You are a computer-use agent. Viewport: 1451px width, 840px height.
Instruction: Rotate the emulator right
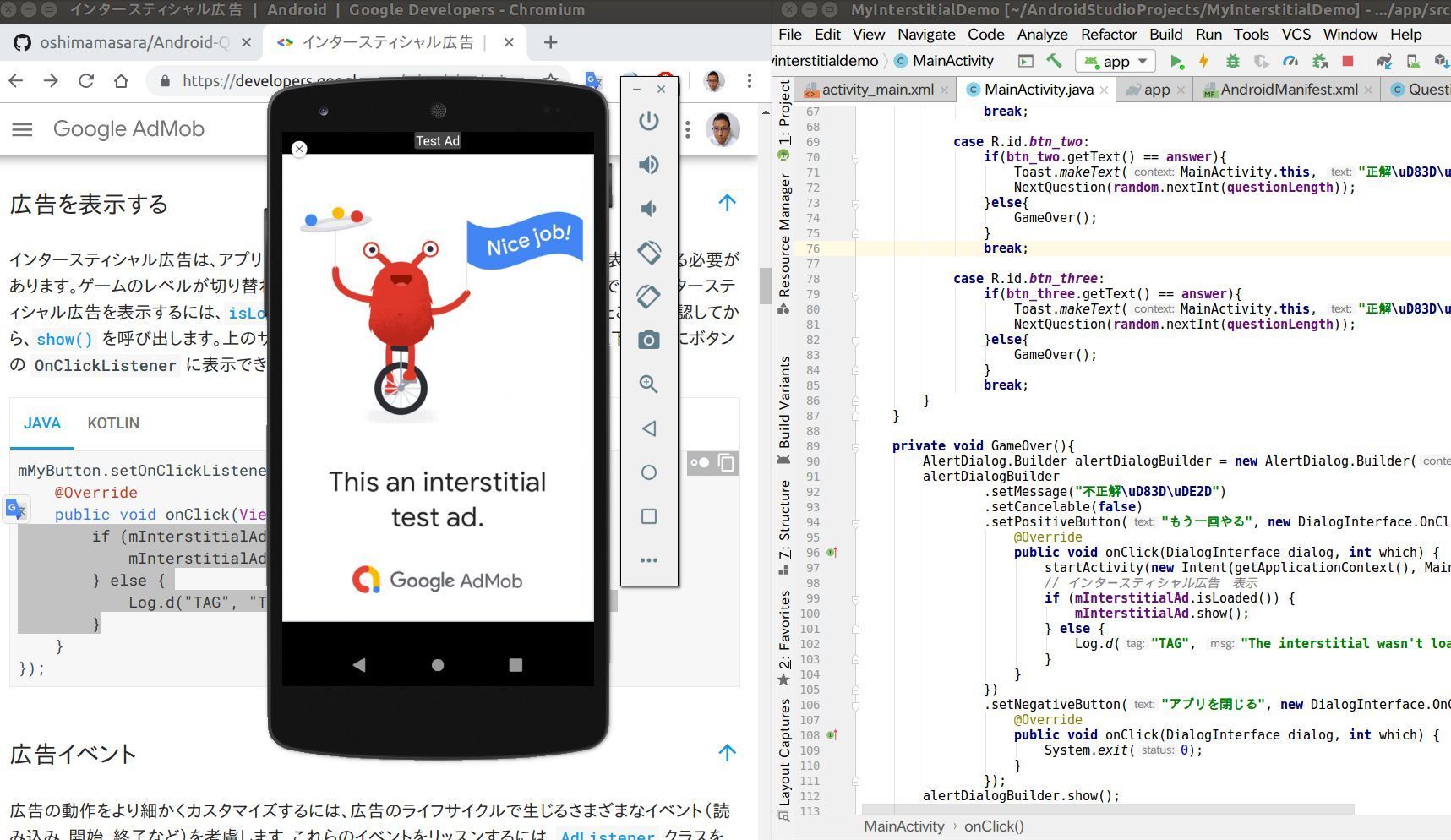(x=648, y=297)
